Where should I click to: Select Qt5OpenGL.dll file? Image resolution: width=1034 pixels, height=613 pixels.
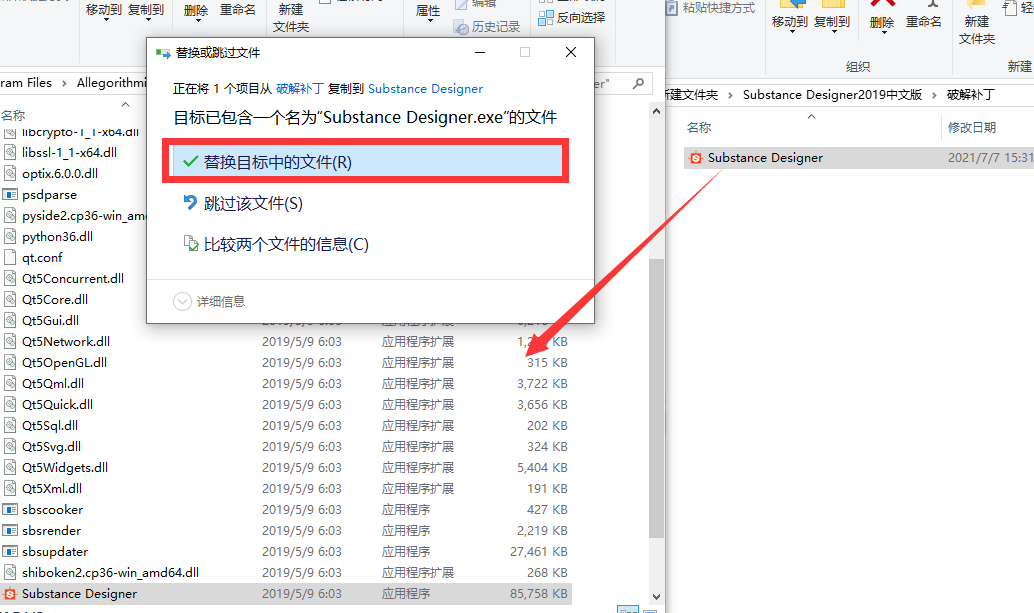click(x=64, y=363)
